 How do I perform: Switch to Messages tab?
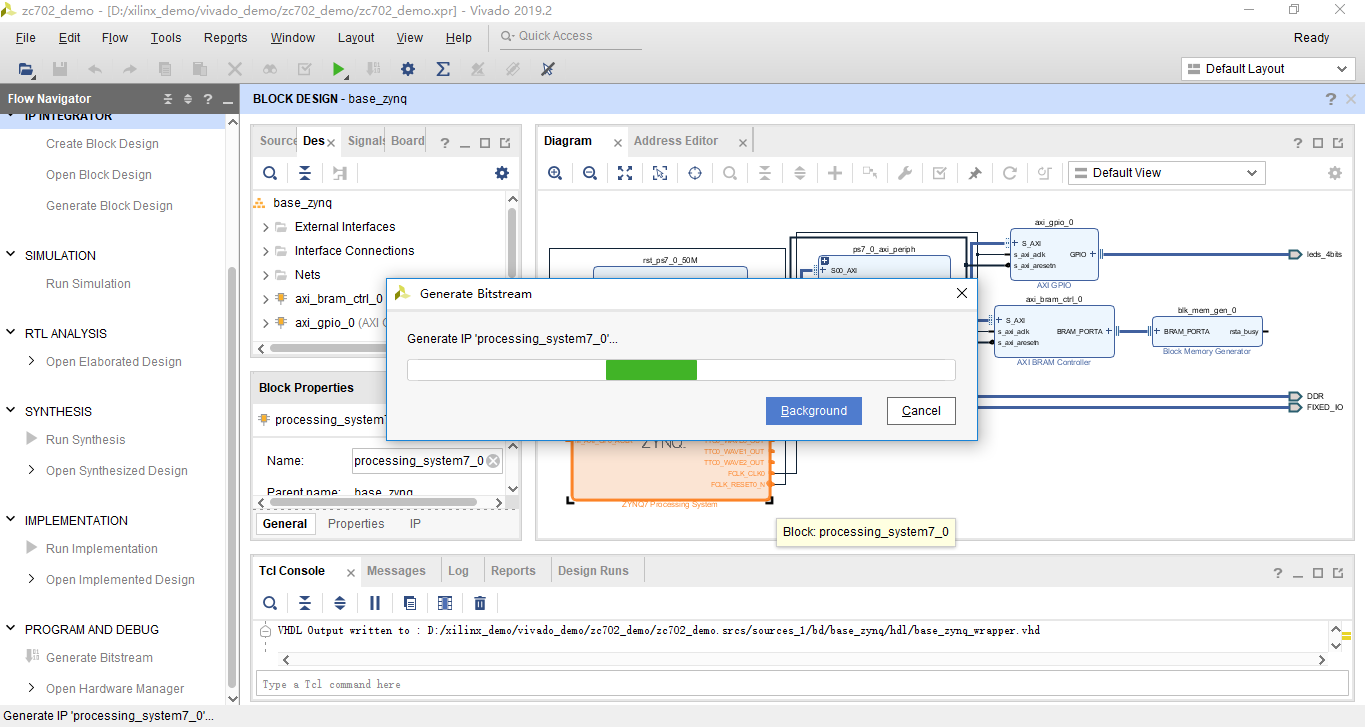click(x=396, y=571)
